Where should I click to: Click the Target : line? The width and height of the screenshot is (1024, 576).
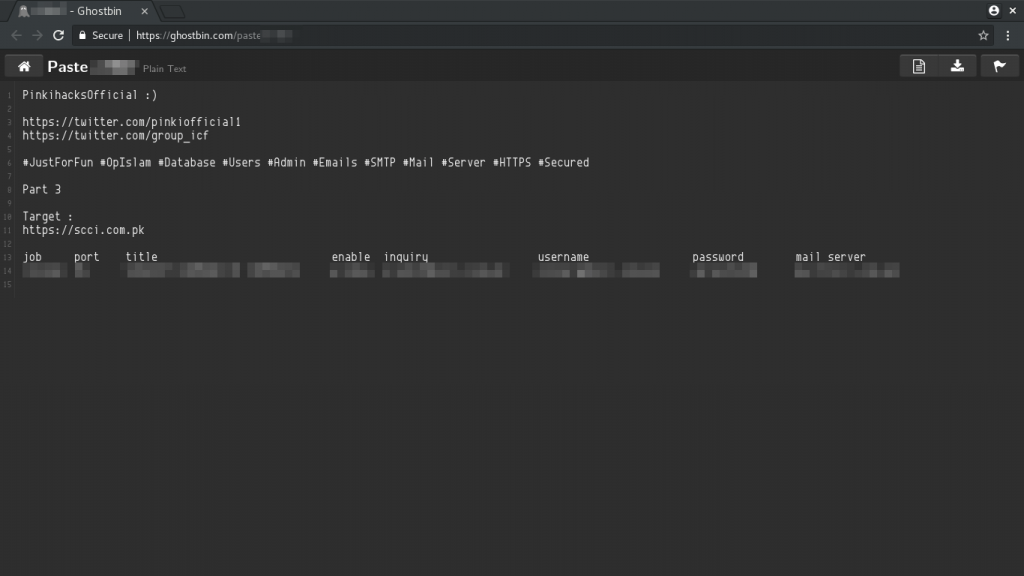48,216
